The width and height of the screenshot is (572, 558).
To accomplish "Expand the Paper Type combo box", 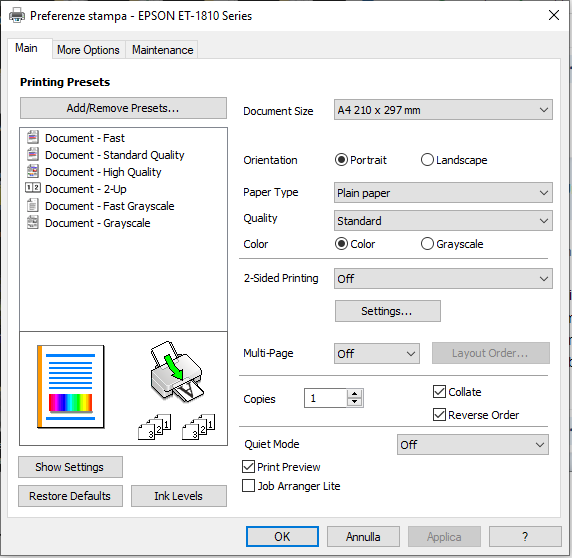I will [443, 193].
